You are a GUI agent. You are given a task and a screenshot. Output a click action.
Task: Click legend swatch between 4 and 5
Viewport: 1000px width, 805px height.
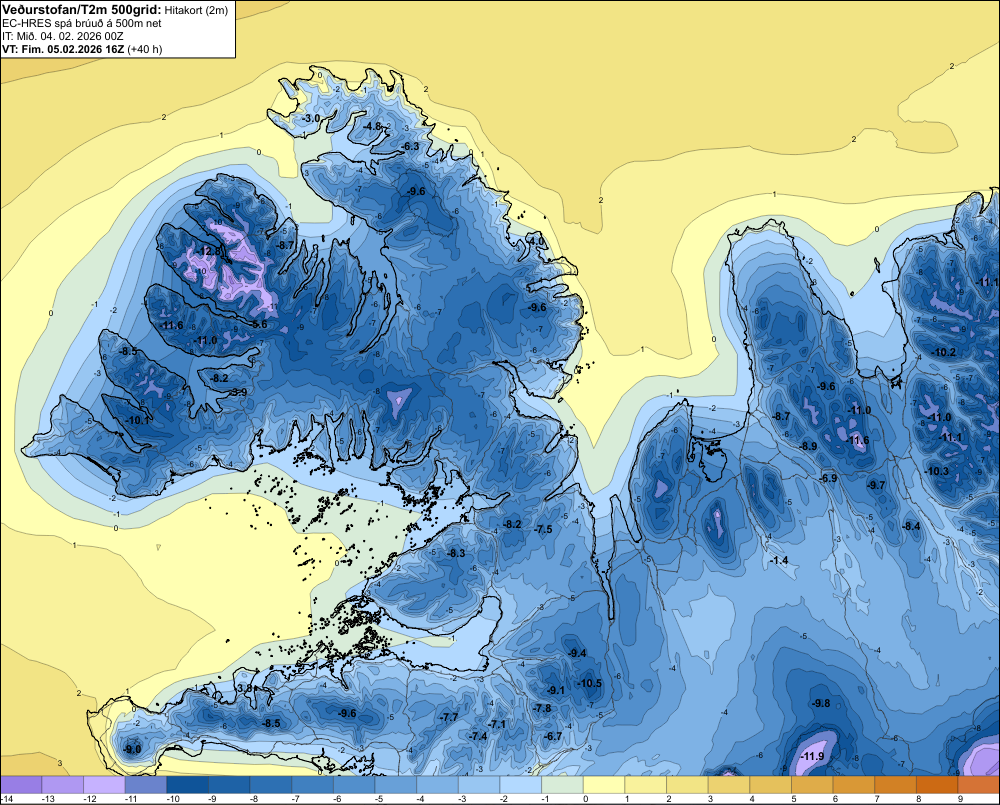[x=770, y=785]
